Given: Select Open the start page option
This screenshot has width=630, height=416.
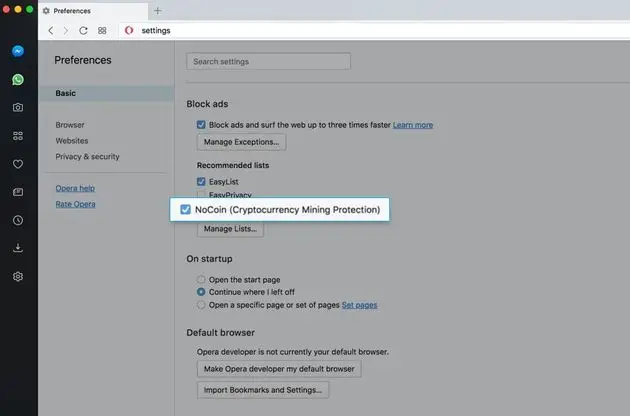Looking at the screenshot, I should tap(201, 279).
